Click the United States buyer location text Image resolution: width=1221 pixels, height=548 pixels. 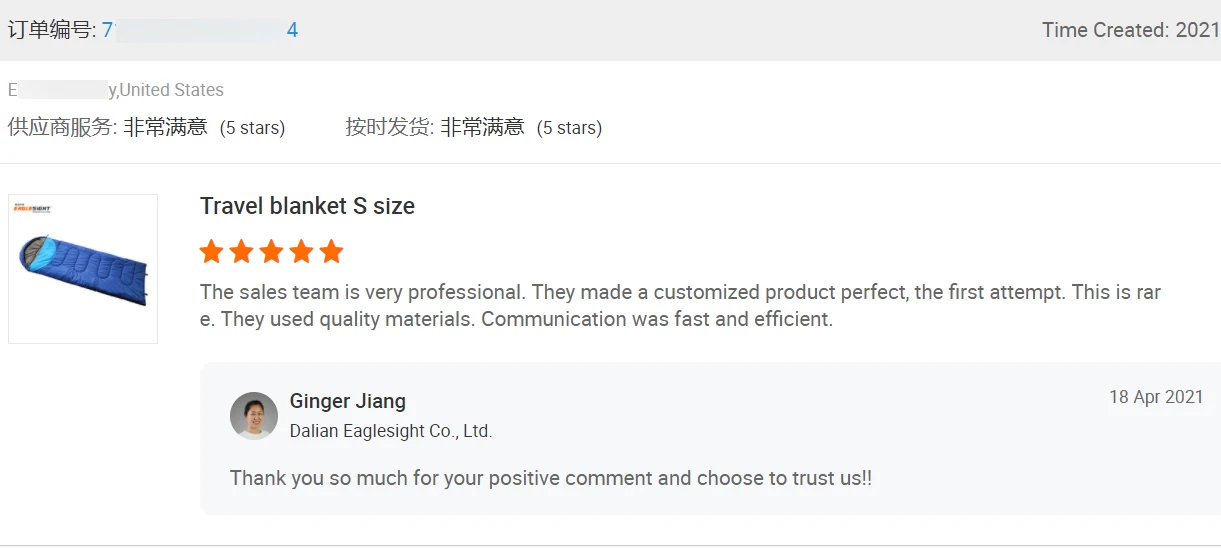(x=172, y=90)
